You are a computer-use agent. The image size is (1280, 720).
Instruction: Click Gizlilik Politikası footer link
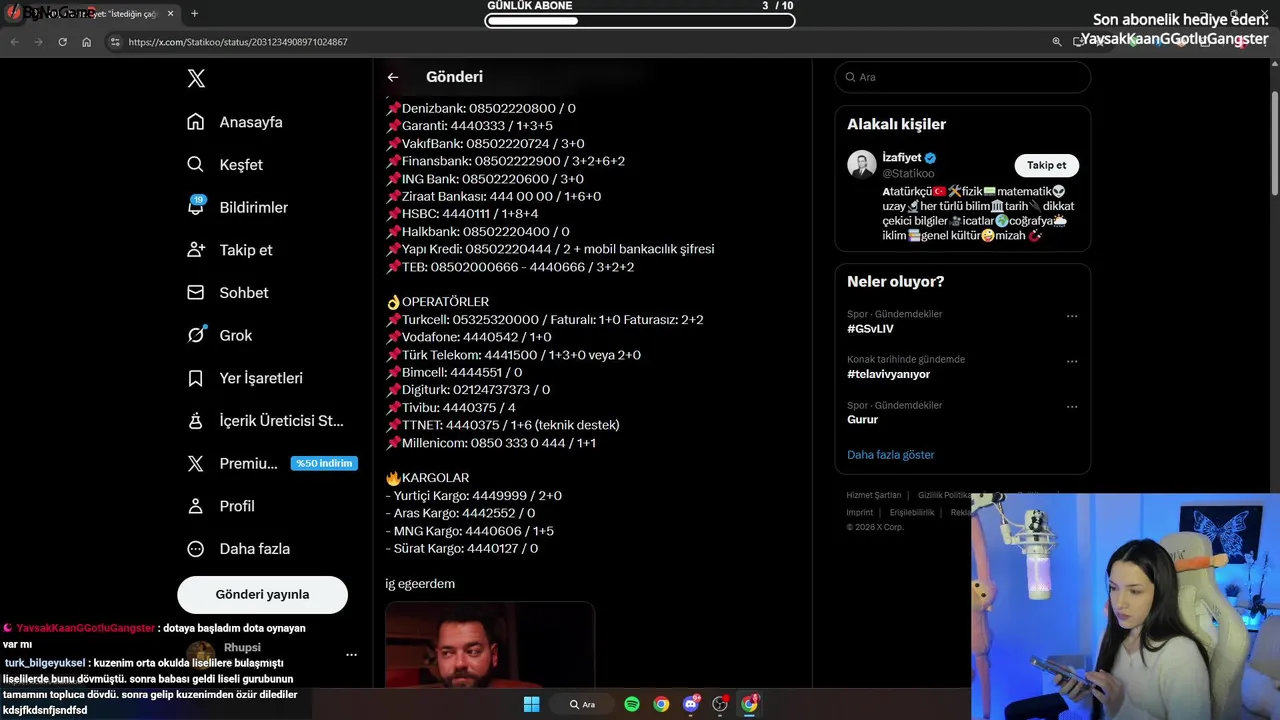945,495
